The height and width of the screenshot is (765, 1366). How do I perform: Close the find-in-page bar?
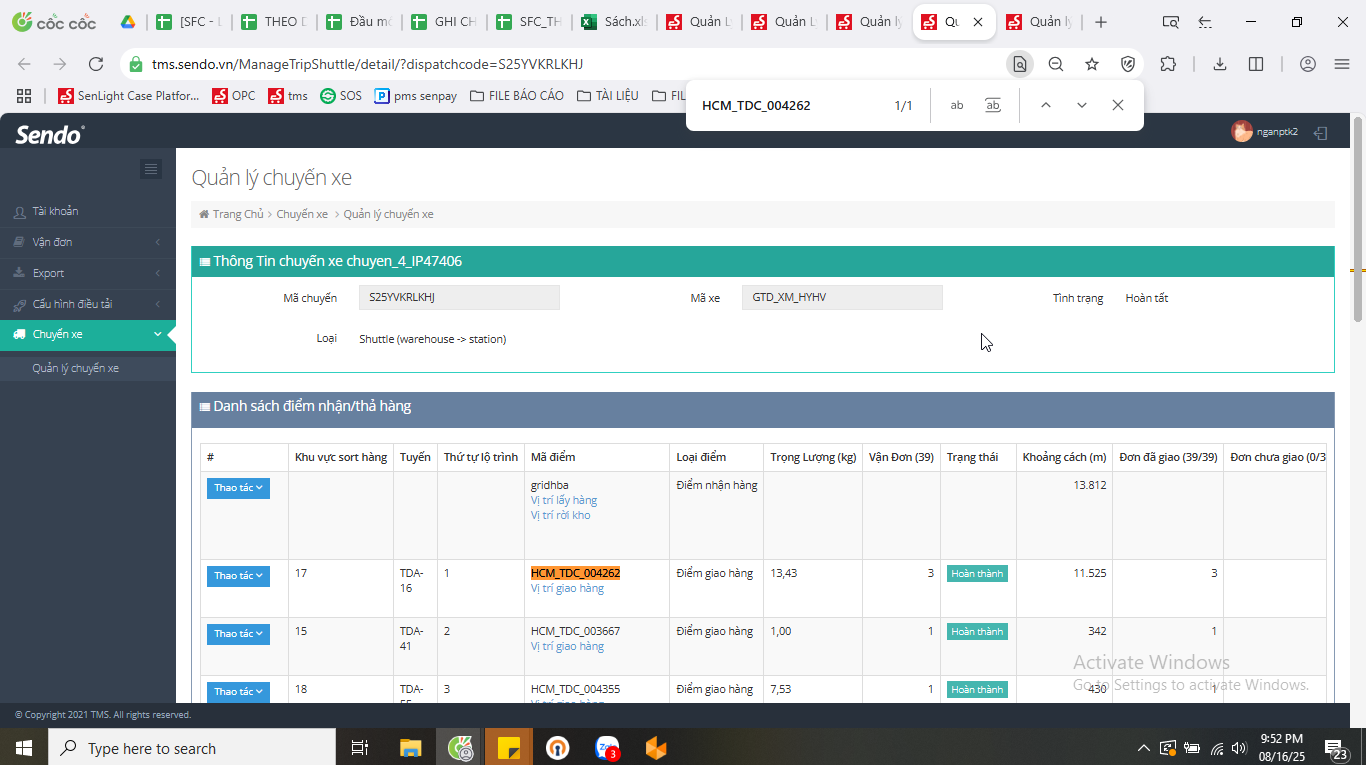pyautogui.click(x=1118, y=105)
